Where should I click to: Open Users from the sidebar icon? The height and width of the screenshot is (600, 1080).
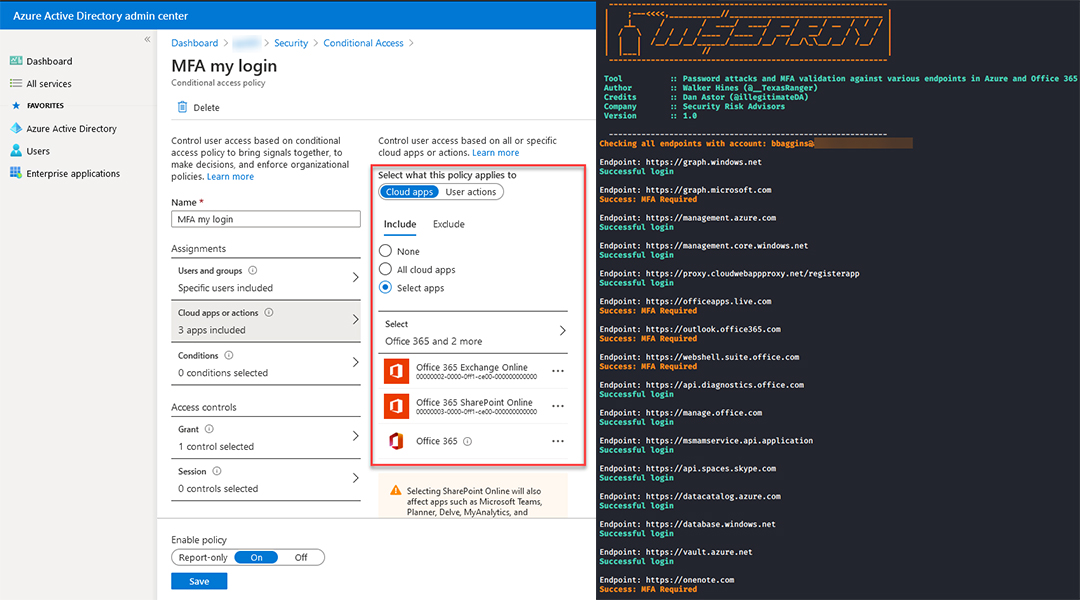coord(16,151)
